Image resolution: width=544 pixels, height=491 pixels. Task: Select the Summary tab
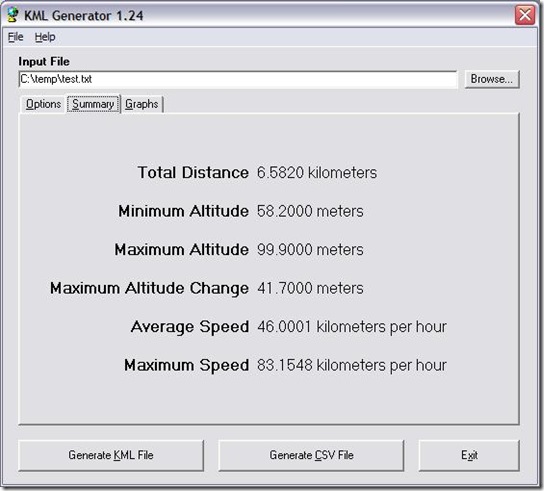93,104
